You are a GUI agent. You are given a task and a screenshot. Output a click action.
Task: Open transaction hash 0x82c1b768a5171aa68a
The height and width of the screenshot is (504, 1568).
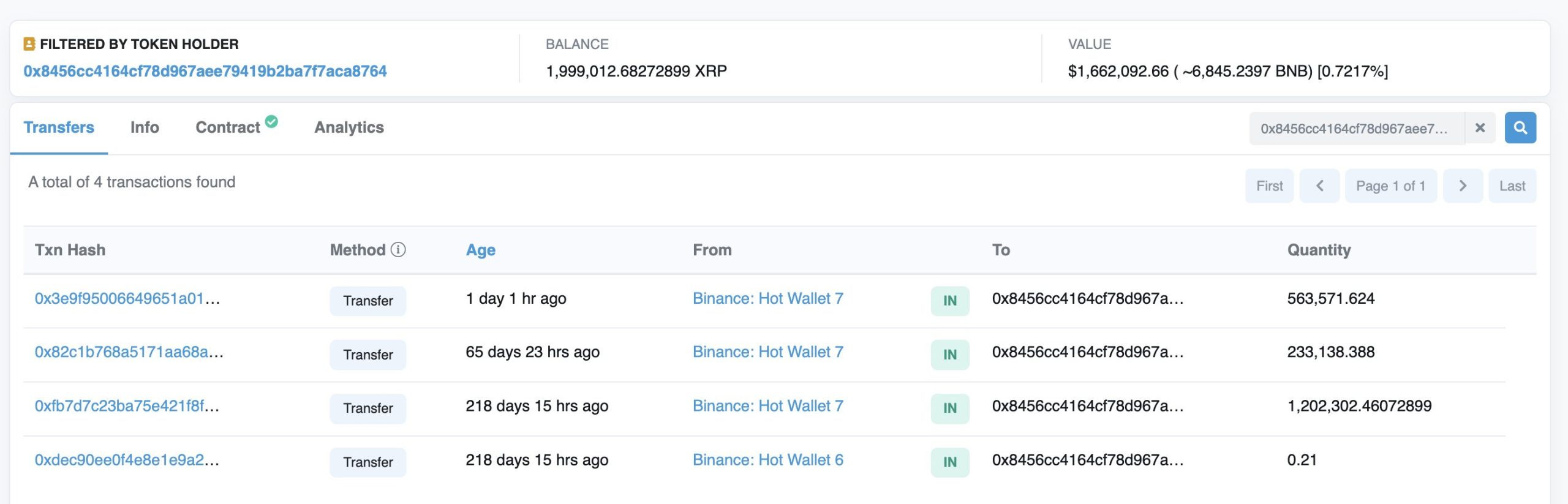point(129,352)
